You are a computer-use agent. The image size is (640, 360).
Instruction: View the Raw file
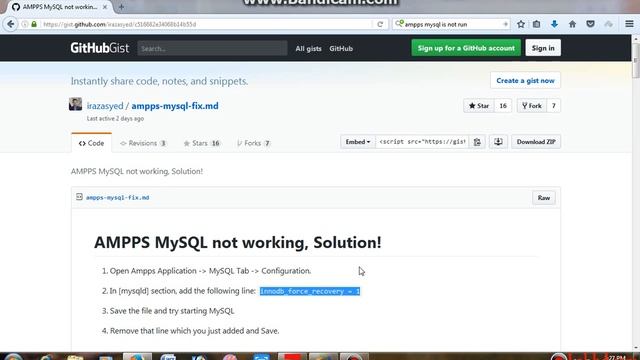coord(544,198)
